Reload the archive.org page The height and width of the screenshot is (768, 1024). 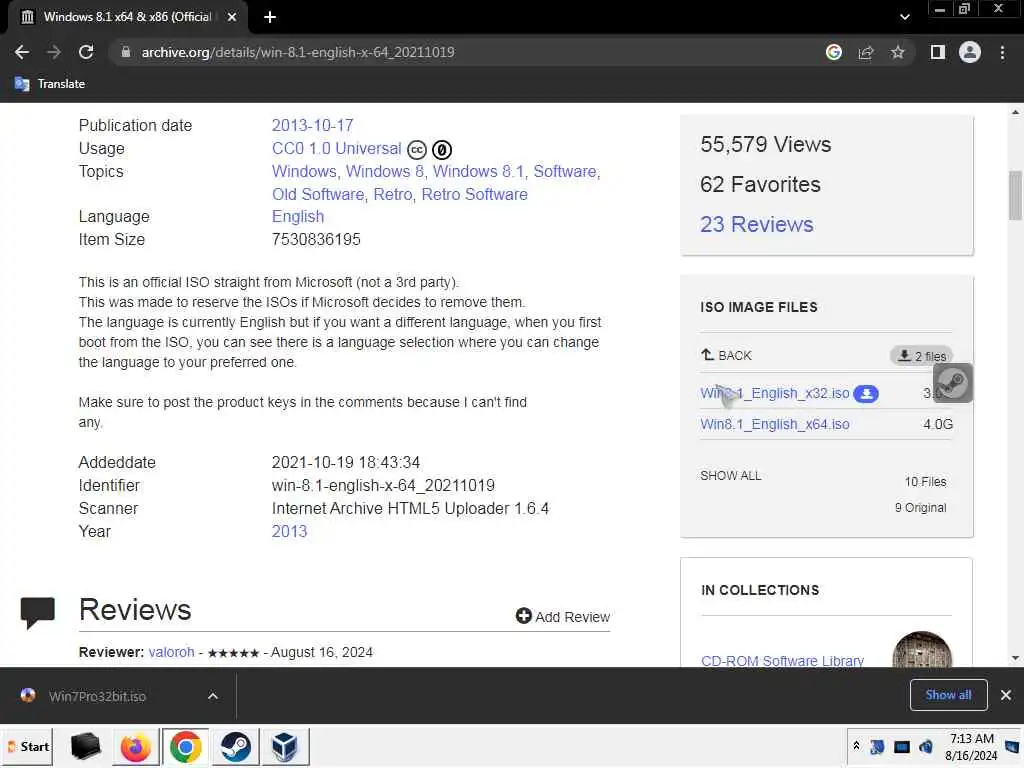86,52
